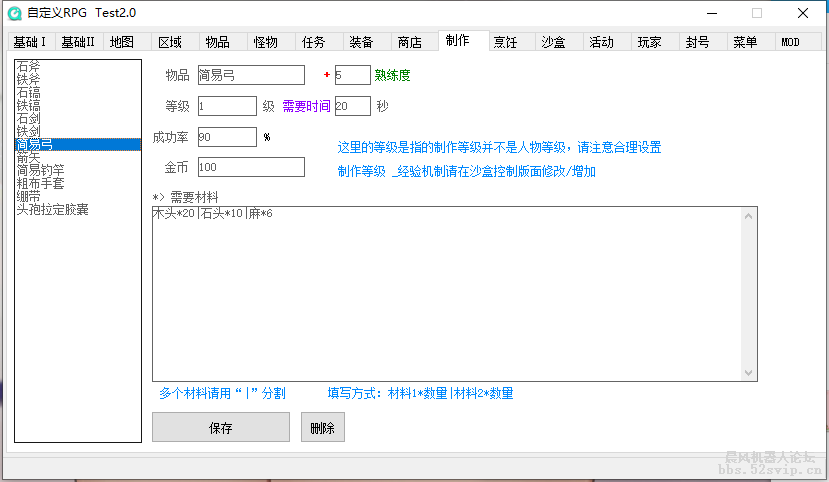Click the 删除 button

[322, 427]
